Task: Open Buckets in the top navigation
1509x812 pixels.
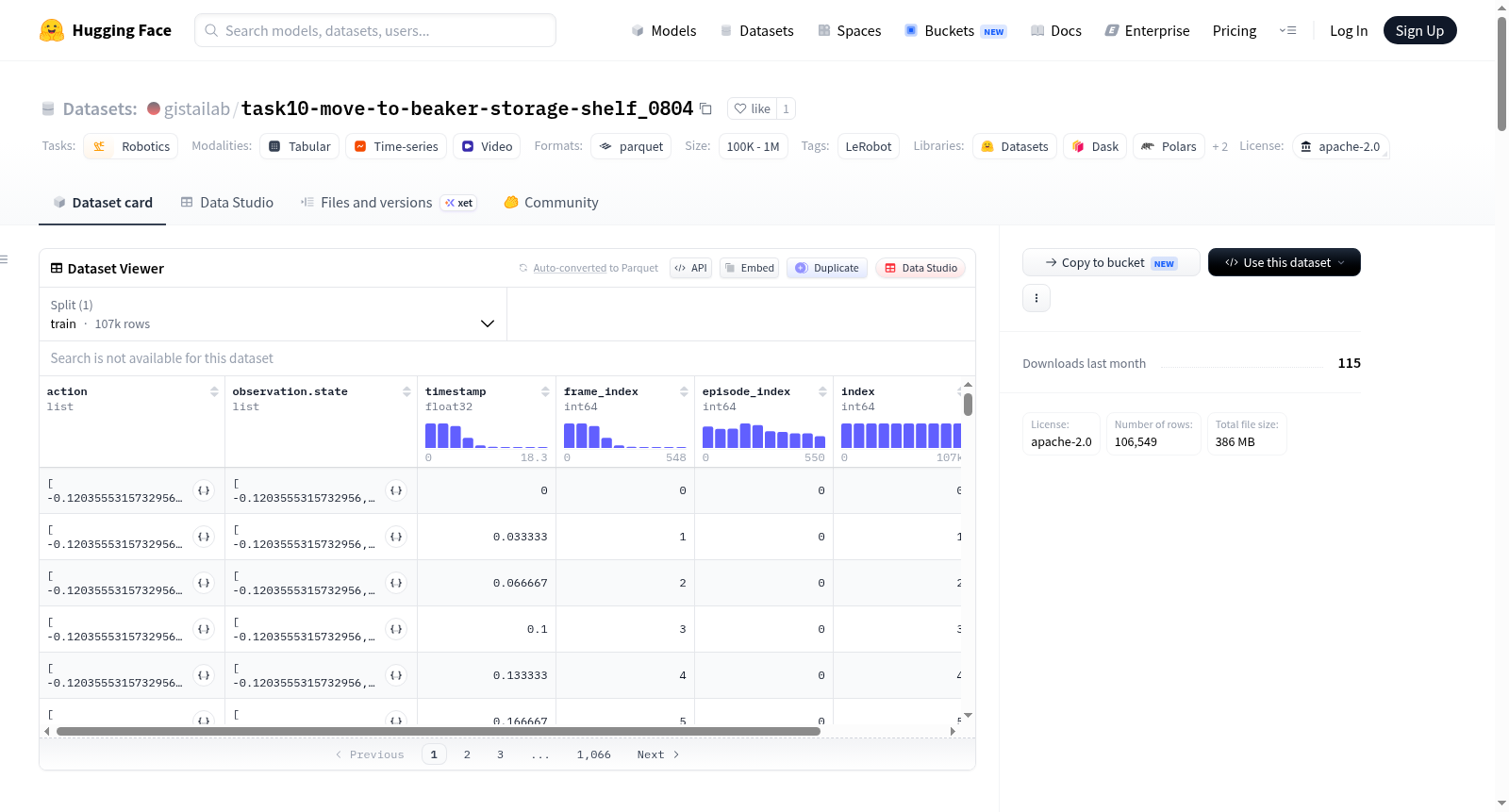Action: (x=955, y=31)
